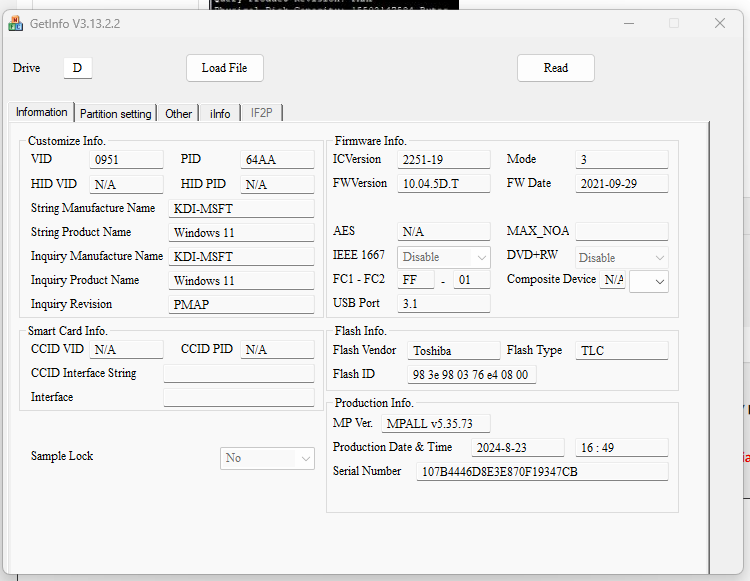This screenshot has height=581, width=750.
Task: Open the Composite Device dropdown arrow
Action: pyautogui.click(x=659, y=282)
